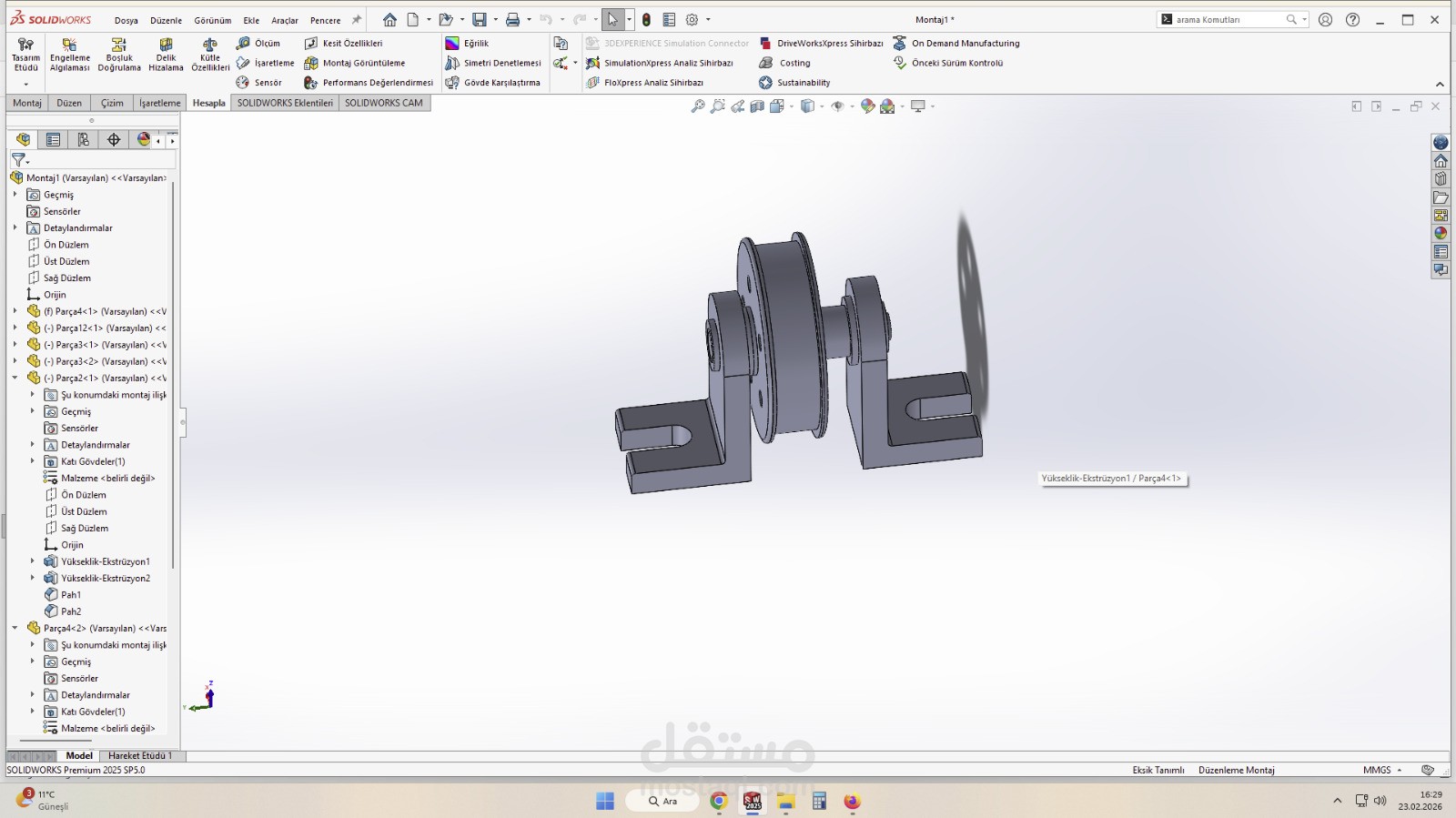Collapse the Parça4<2> component node
1456x818 pixels.
pos(15,628)
